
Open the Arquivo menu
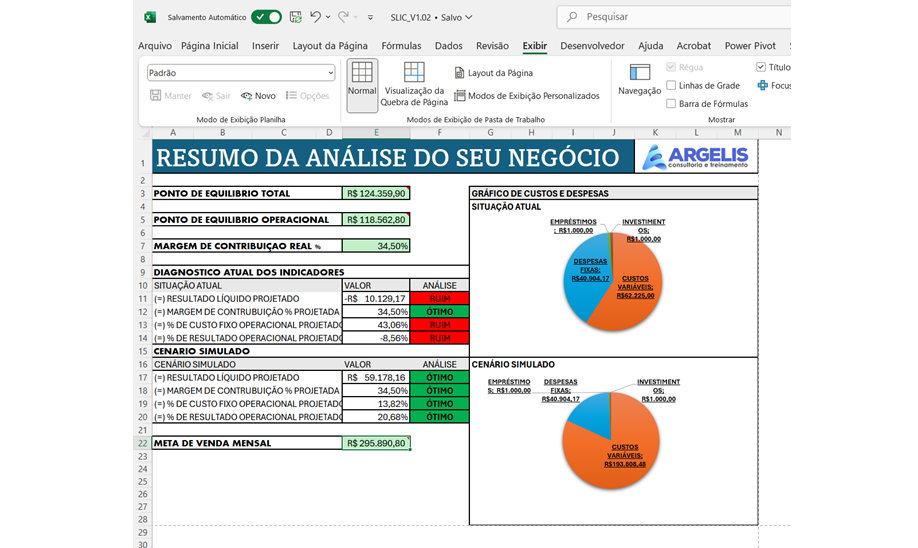click(x=155, y=46)
